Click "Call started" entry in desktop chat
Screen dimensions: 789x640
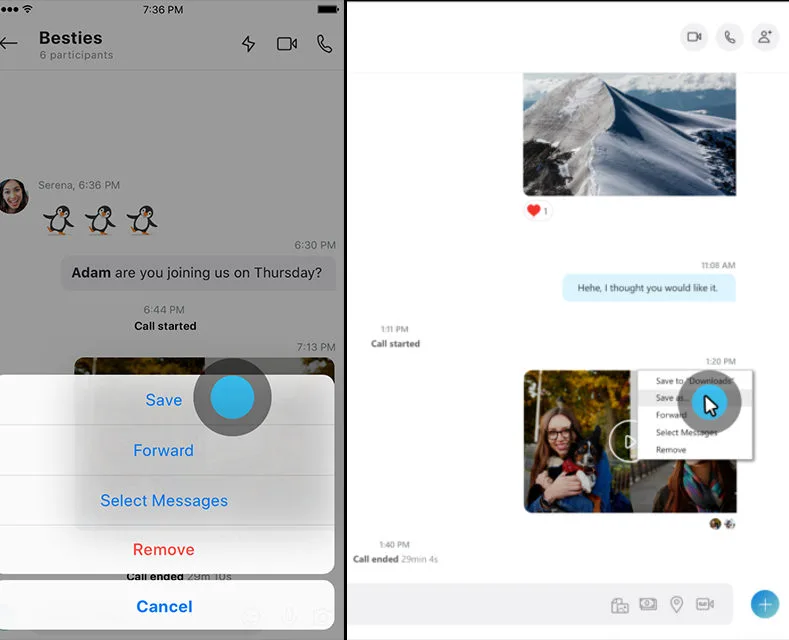tap(396, 344)
